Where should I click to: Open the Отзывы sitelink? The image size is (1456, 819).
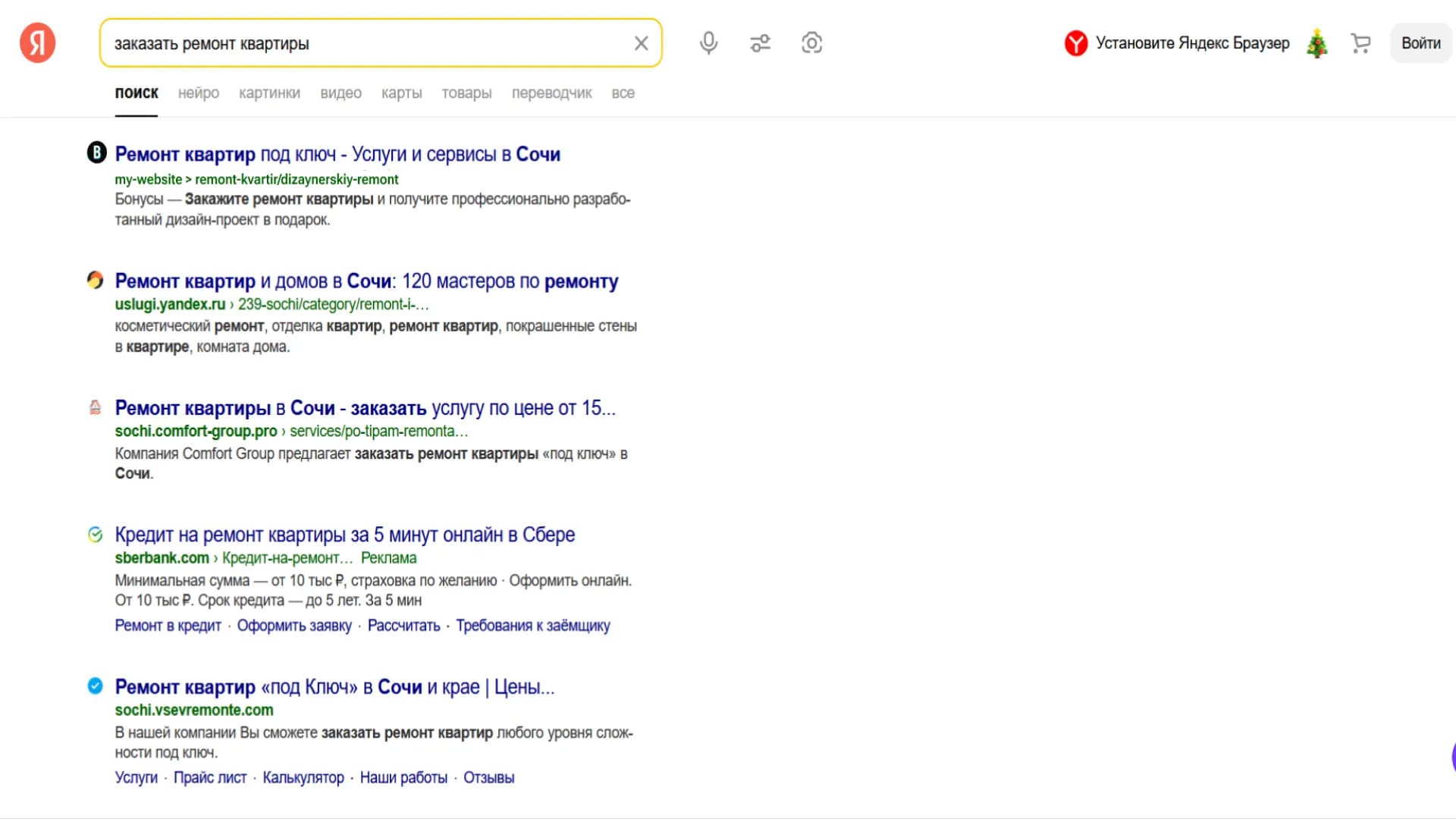(488, 778)
